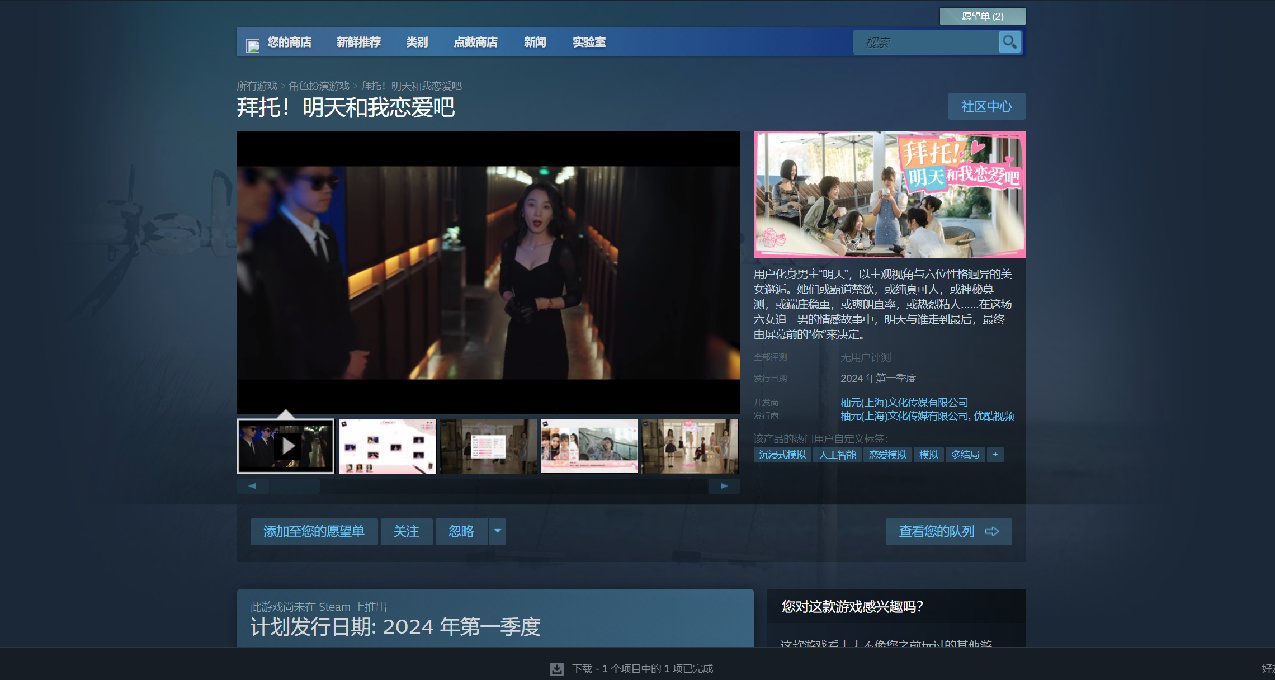Select the fifth screenshot thumbnail
Image resolution: width=1275 pixels, height=680 pixels.
pos(691,446)
